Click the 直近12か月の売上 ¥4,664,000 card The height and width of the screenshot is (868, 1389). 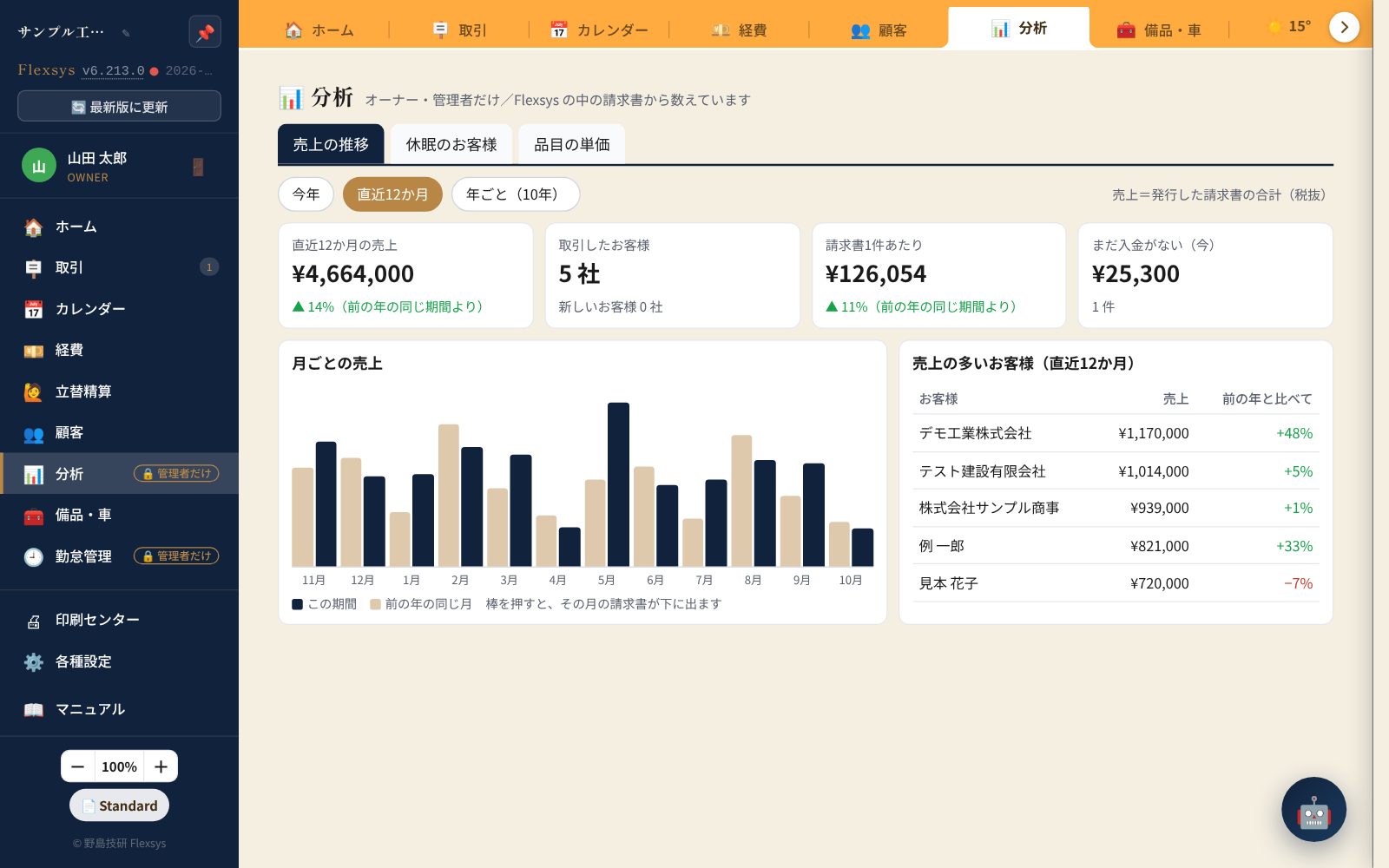point(405,276)
